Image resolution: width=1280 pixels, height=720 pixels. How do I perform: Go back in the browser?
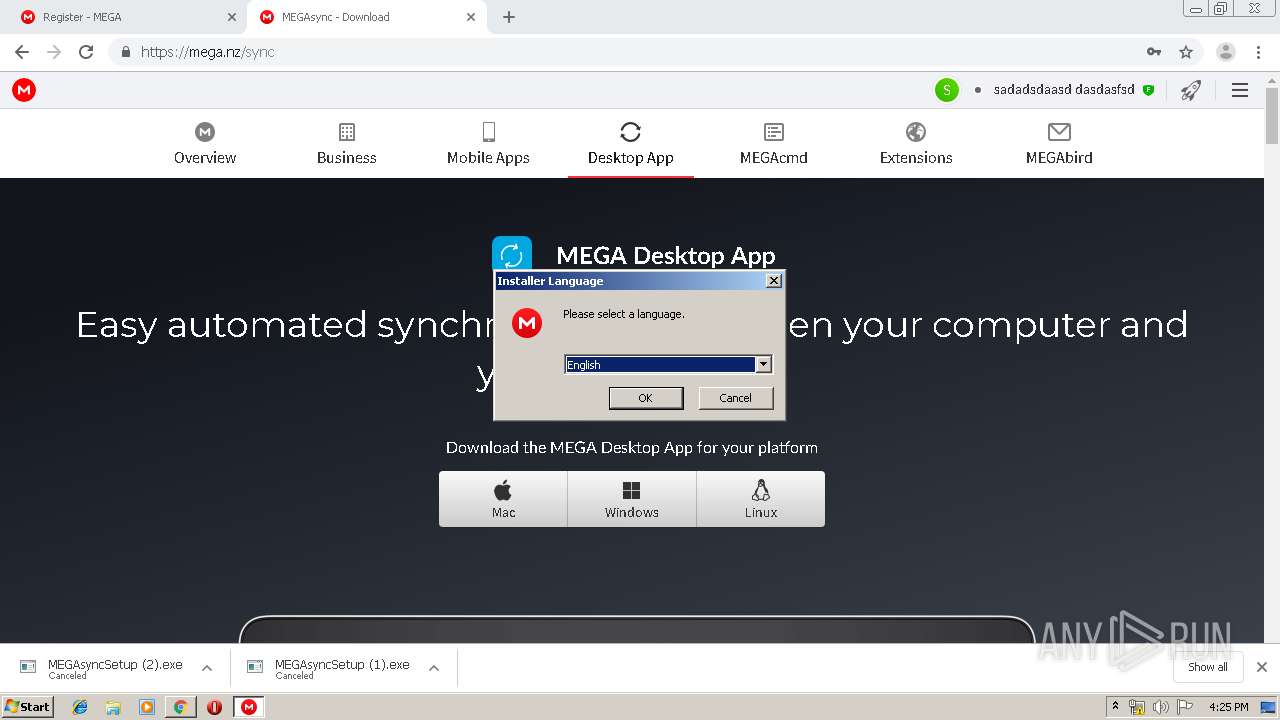22,52
